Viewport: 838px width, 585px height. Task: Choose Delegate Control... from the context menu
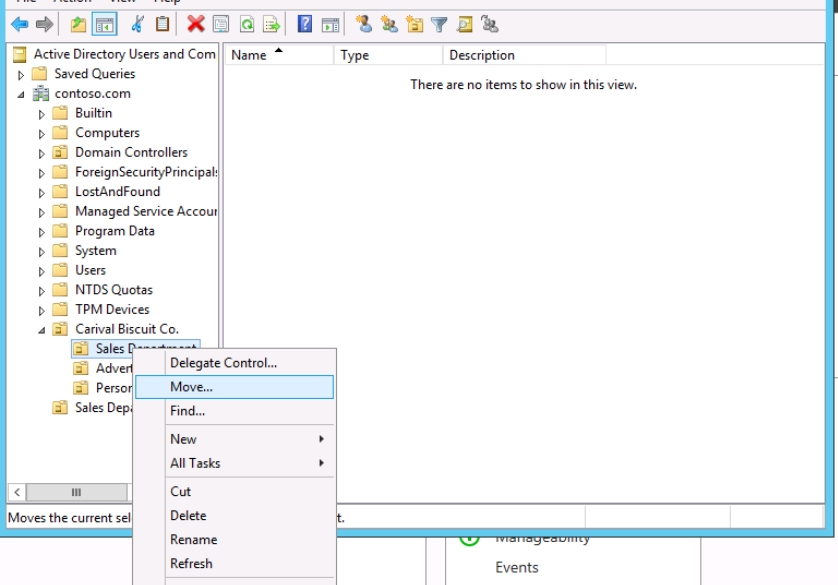coord(235,363)
